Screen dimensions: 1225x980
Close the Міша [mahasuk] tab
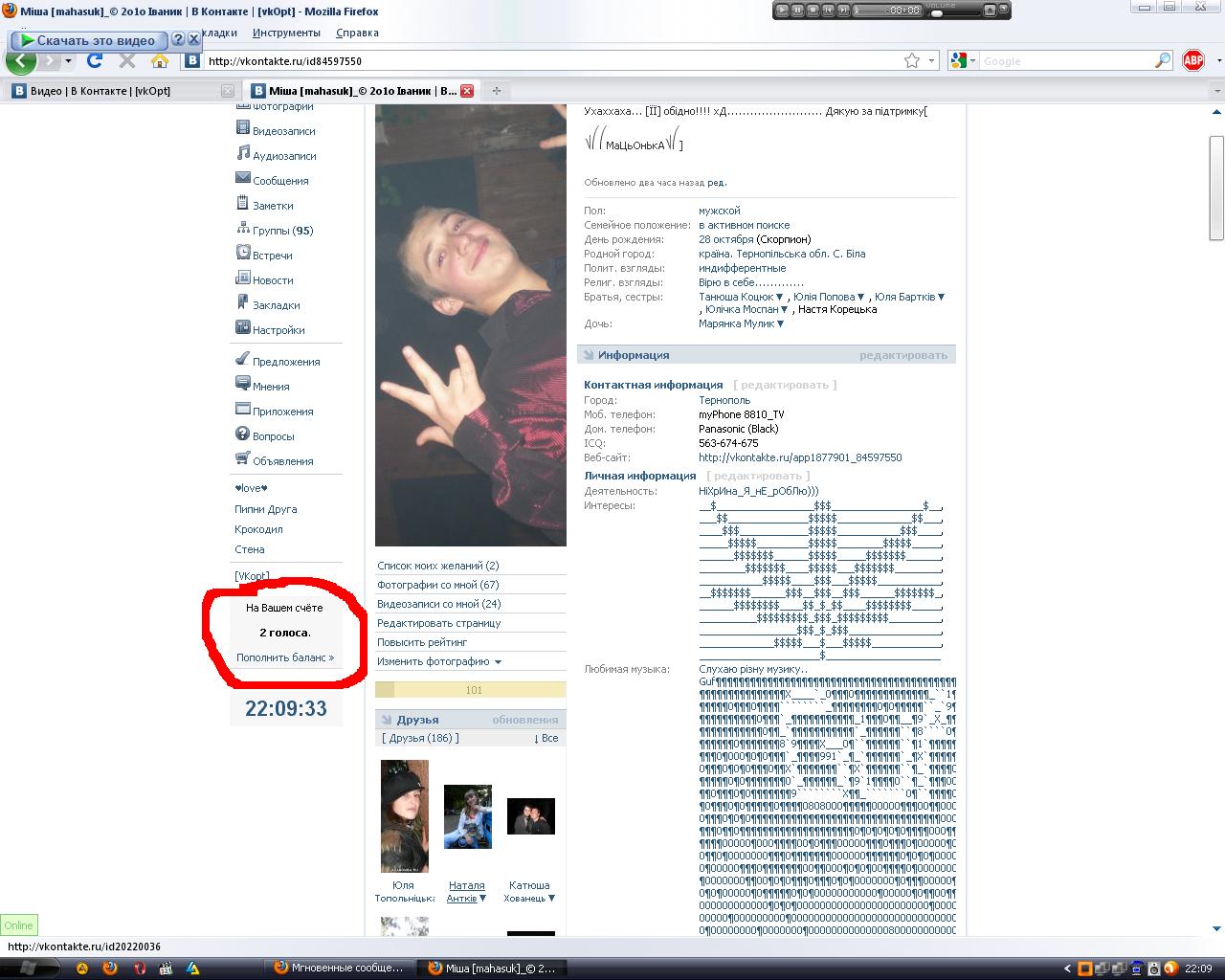(467, 91)
